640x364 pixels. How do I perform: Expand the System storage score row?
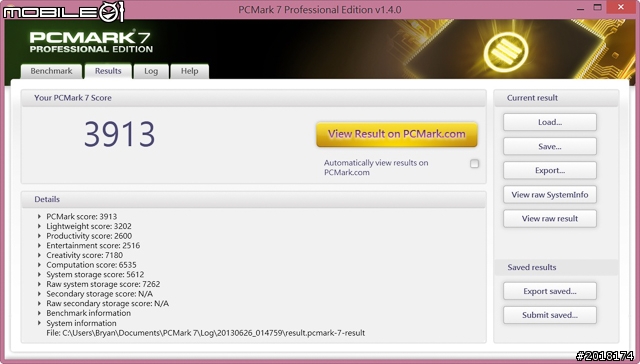[x=39, y=274]
